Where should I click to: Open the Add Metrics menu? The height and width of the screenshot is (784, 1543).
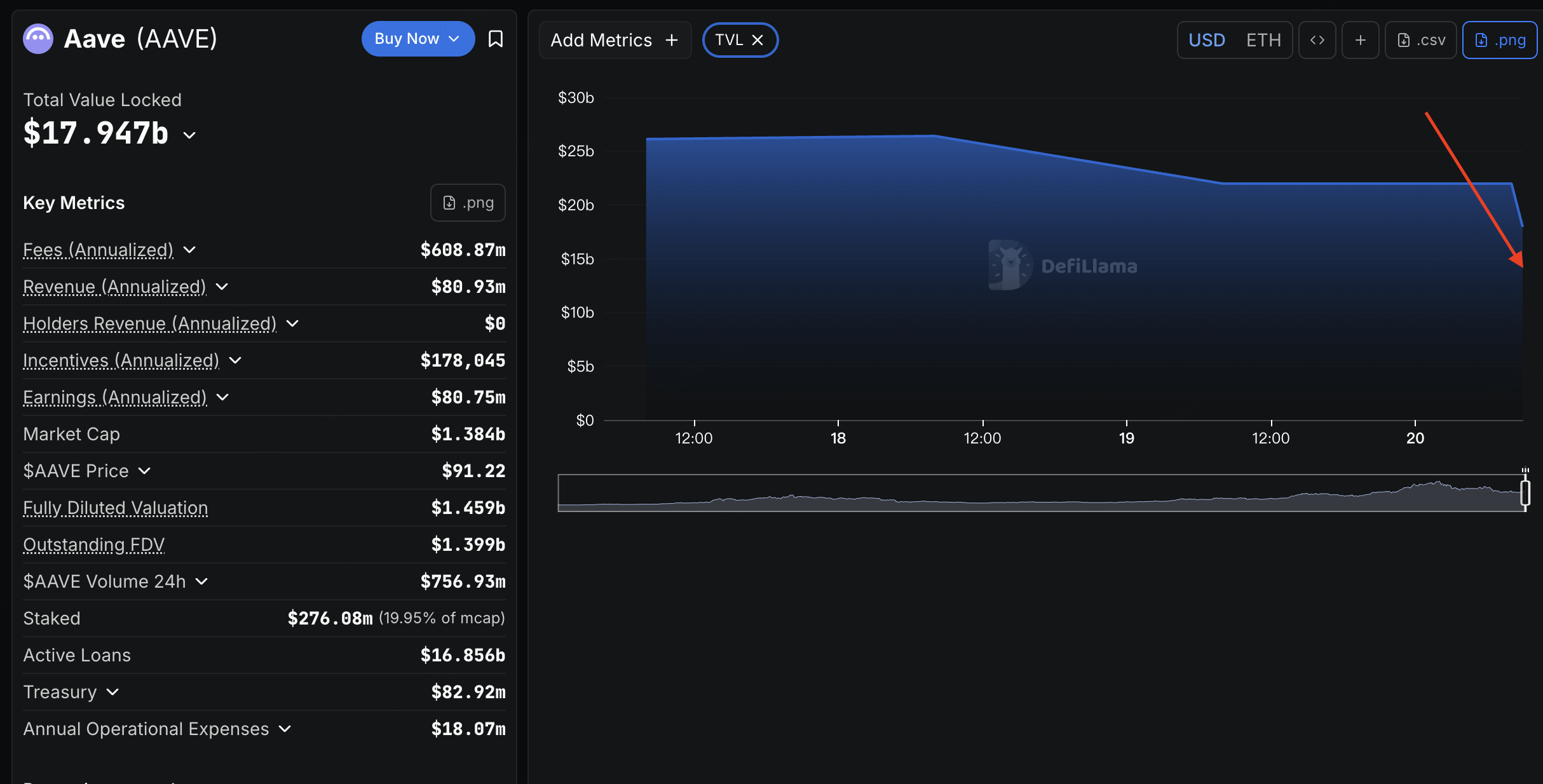(614, 40)
